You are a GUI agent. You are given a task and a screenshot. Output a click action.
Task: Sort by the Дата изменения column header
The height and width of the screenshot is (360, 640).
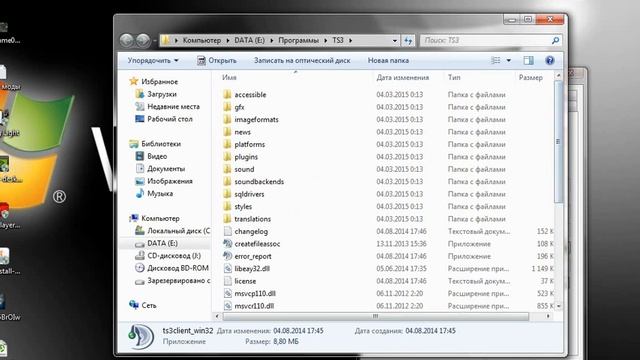[x=402, y=78]
